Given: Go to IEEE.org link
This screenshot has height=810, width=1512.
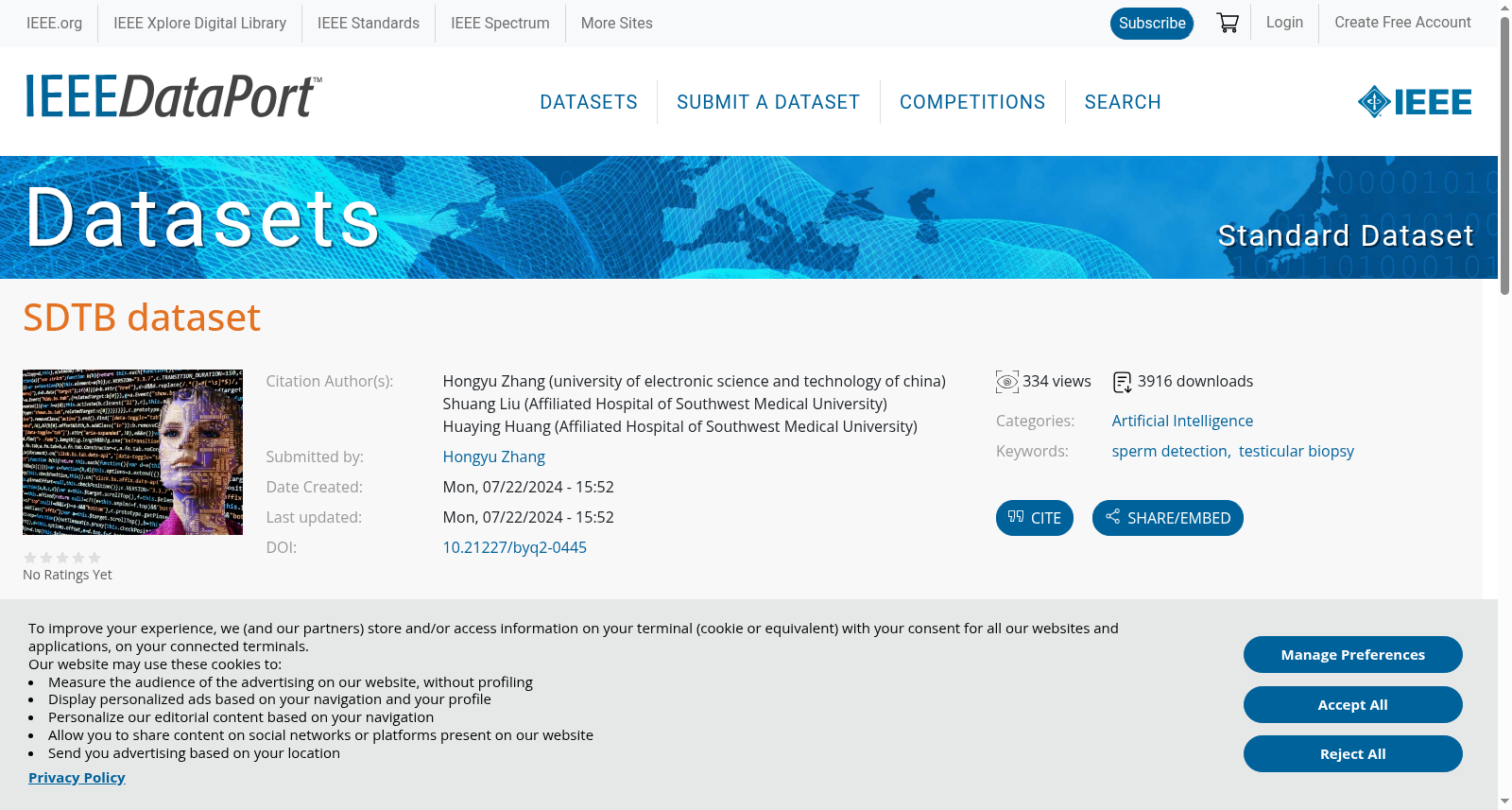Looking at the screenshot, I should click(54, 23).
